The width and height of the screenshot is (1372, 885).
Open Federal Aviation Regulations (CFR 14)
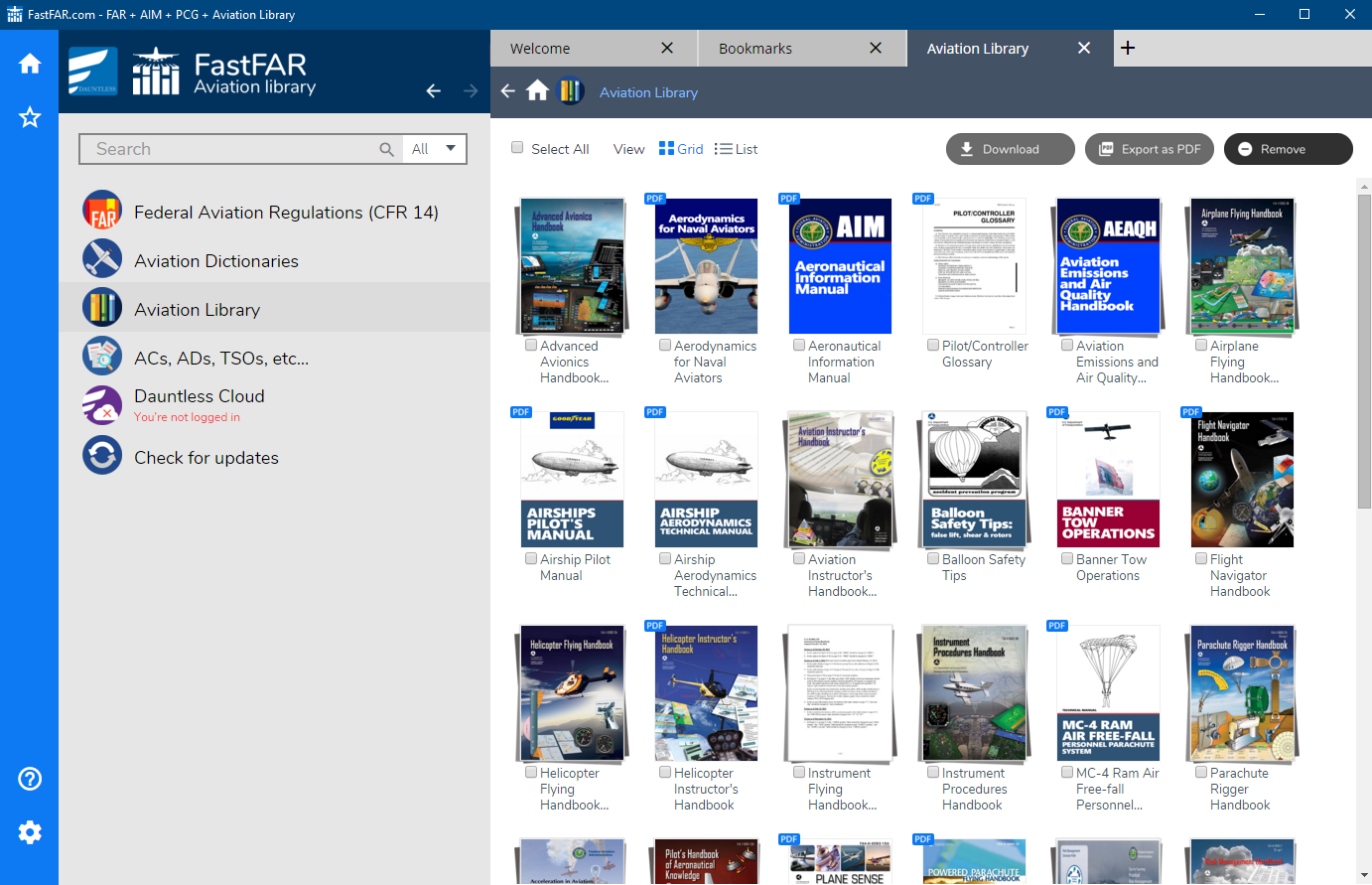pos(274,212)
